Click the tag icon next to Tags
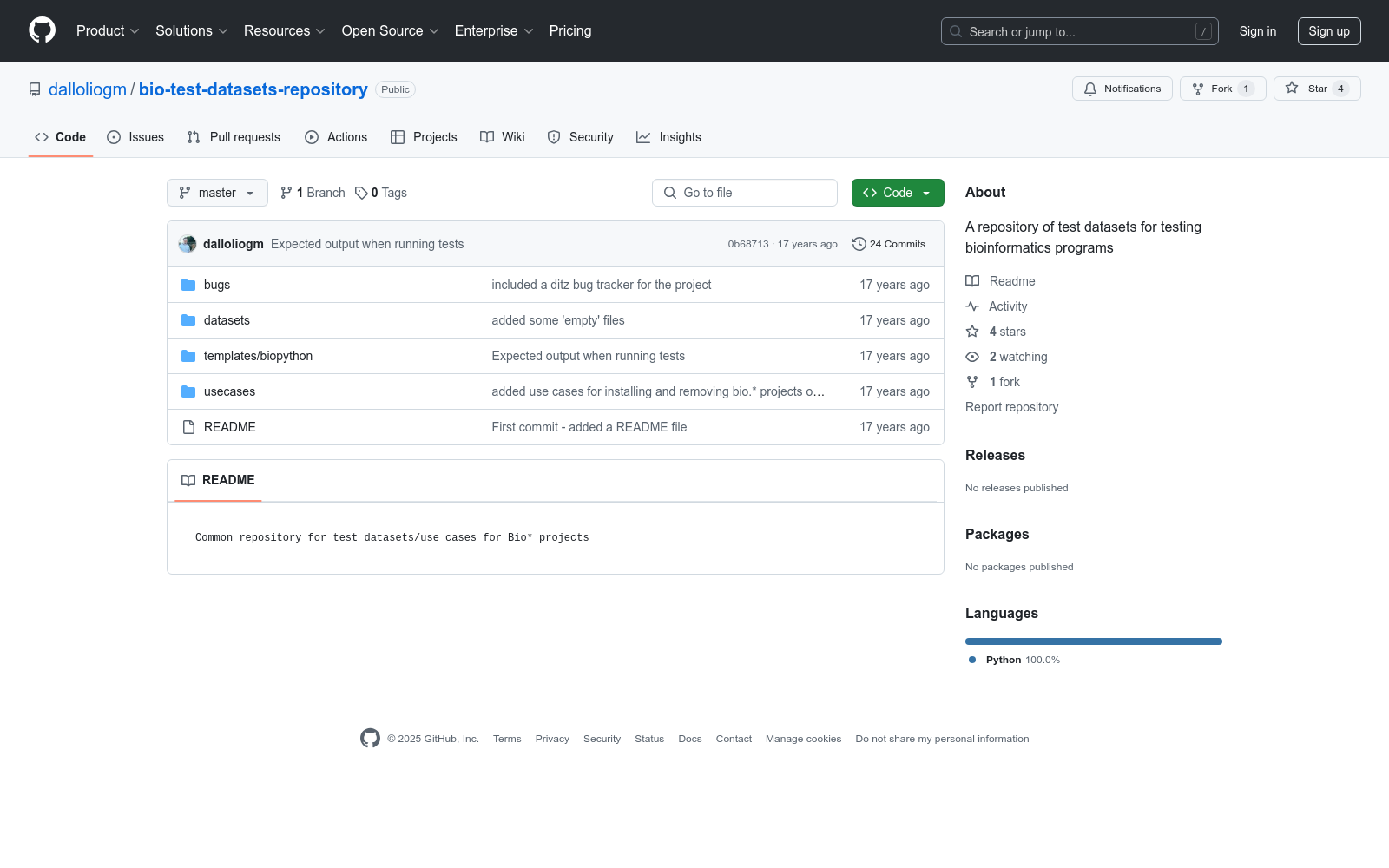 click(x=361, y=193)
